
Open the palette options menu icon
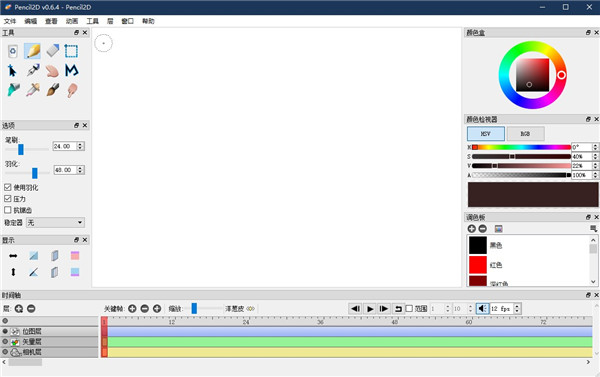[593, 228]
